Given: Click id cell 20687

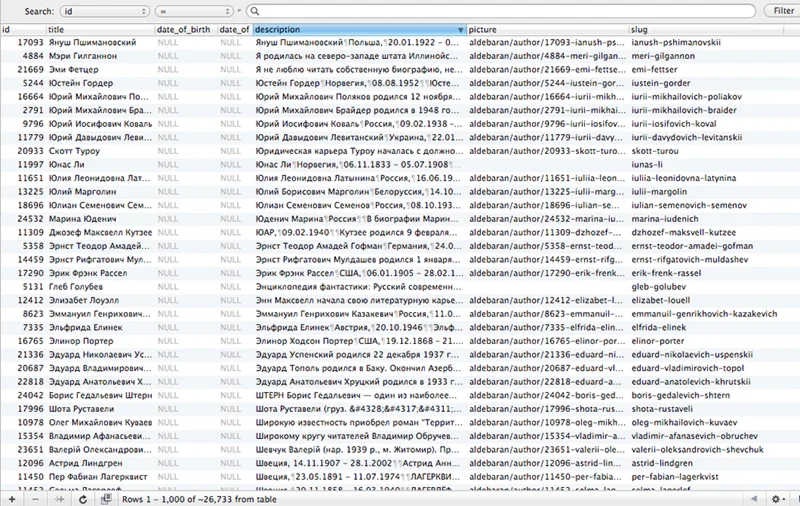Looking at the screenshot, I should point(31,368).
